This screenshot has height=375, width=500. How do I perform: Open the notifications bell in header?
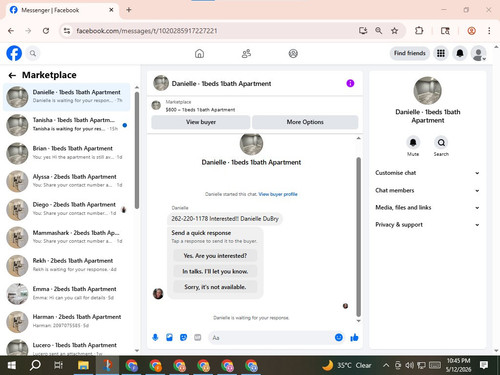coord(460,53)
